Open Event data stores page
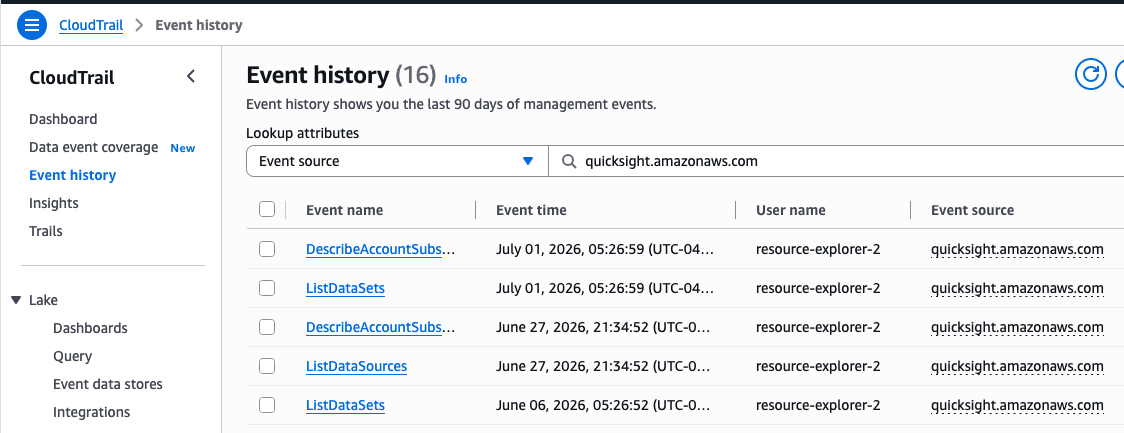This screenshot has width=1124, height=433. 108,384
